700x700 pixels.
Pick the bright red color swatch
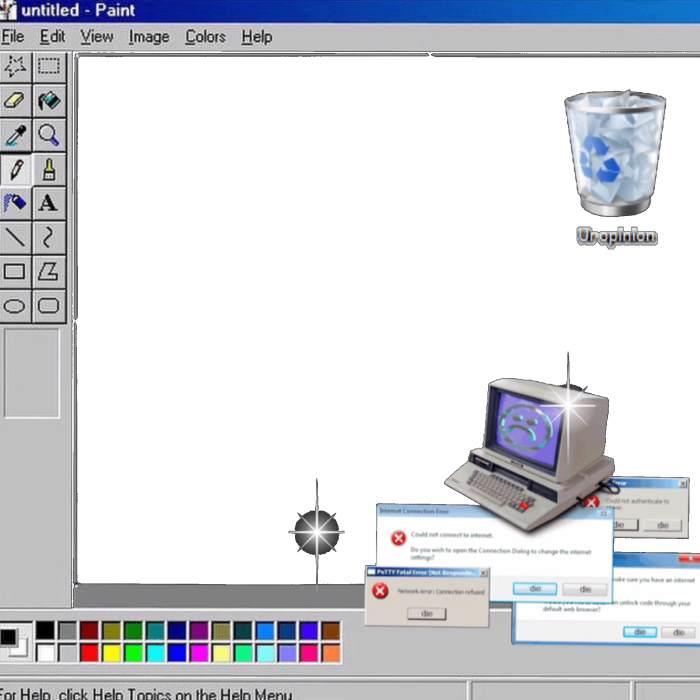point(89,653)
